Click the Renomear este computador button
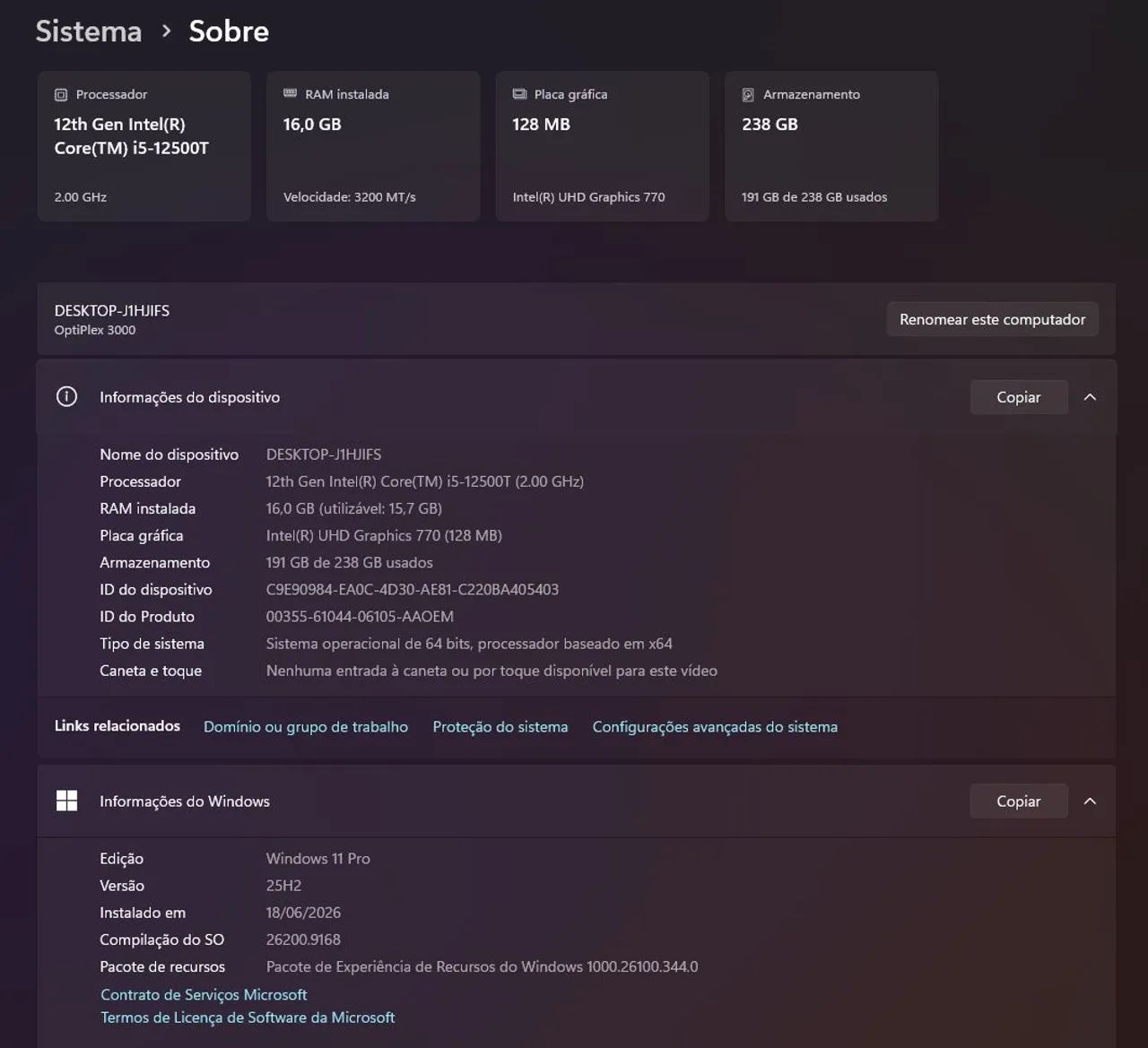Screen dimensions: 1148x1048 click(992, 319)
